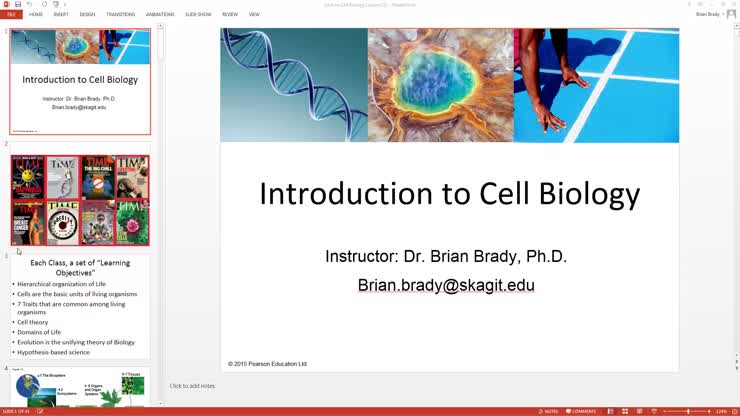Click the Next Slide arrows below vertical scrollbar
The height and width of the screenshot is (416, 740).
pos(736,367)
